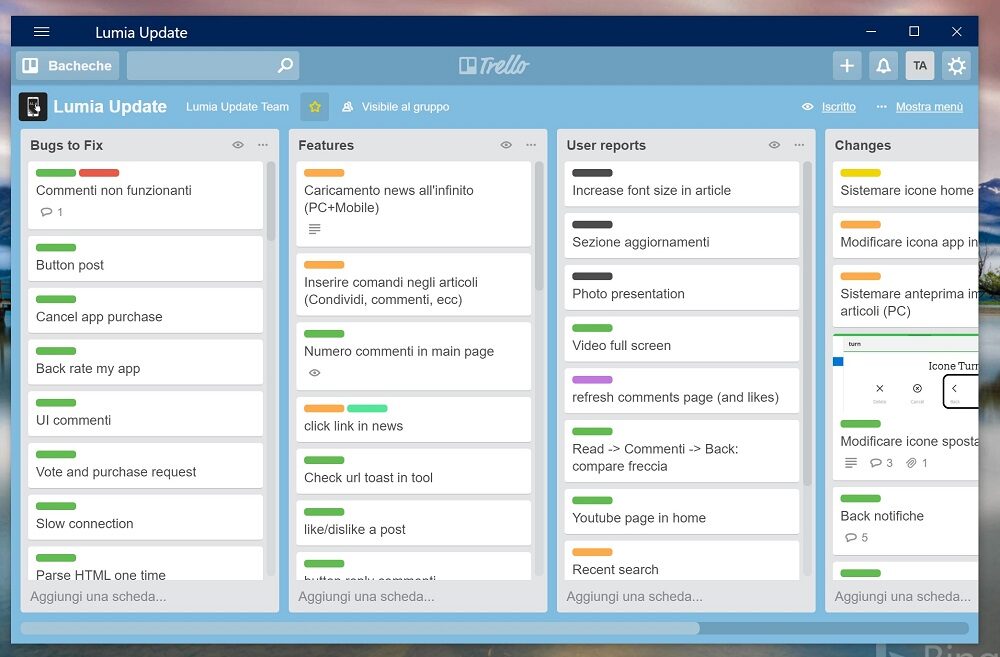Open Commenti non funzionanti card
The image size is (1000, 657).
coord(145,195)
